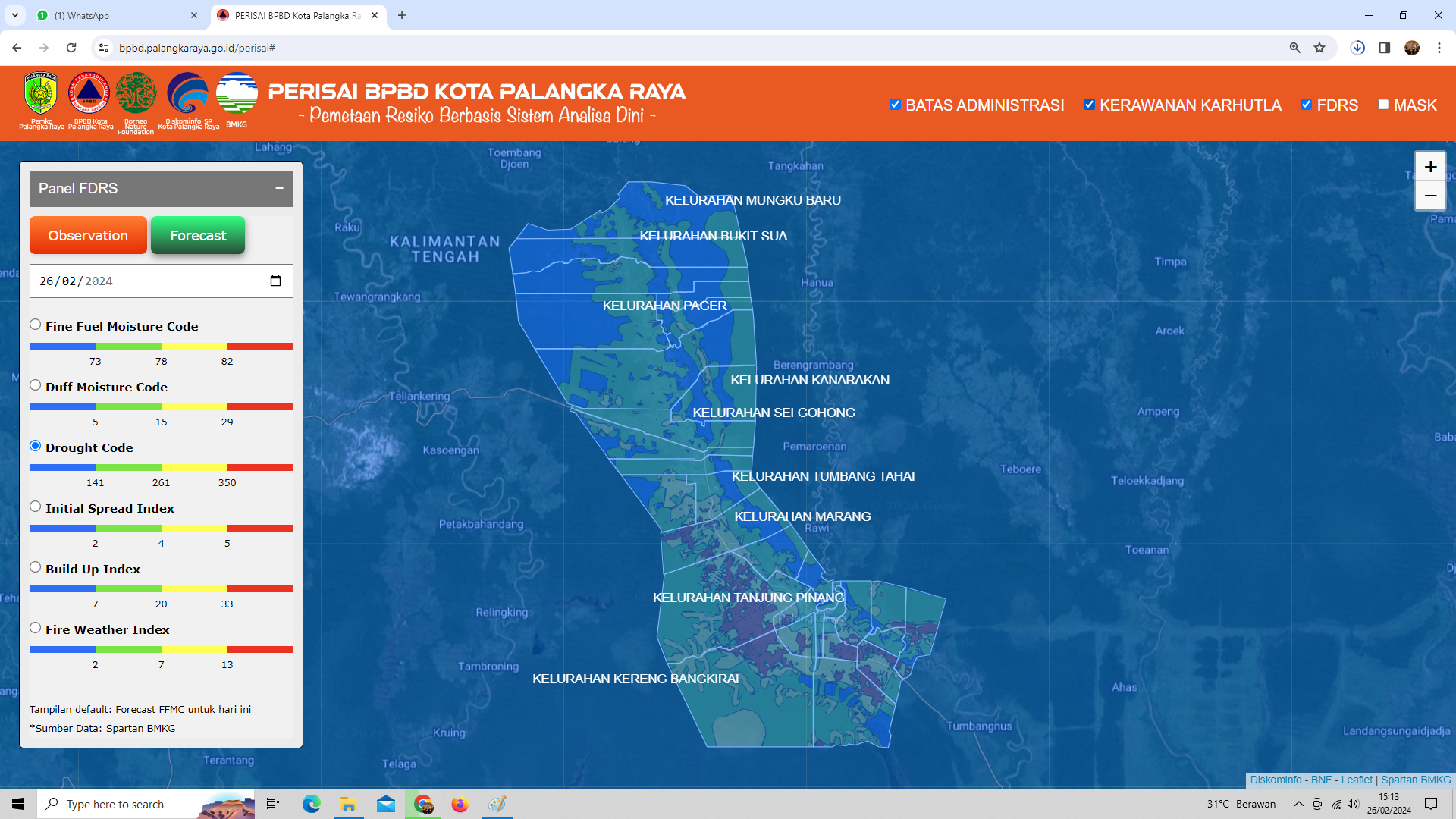Open the notification center icon
The height and width of the screenshot is (819, 1456).
[x=1431, y=804]
